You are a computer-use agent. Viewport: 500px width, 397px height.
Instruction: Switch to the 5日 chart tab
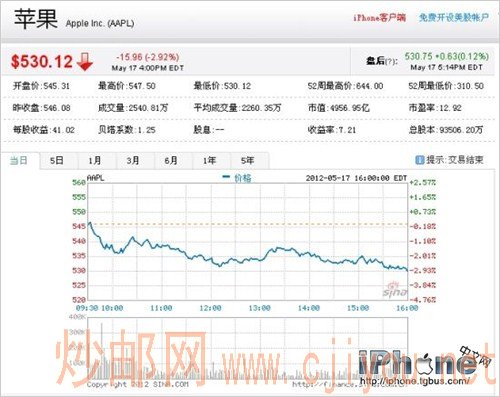pyautogui.click(x=57, y=161)
